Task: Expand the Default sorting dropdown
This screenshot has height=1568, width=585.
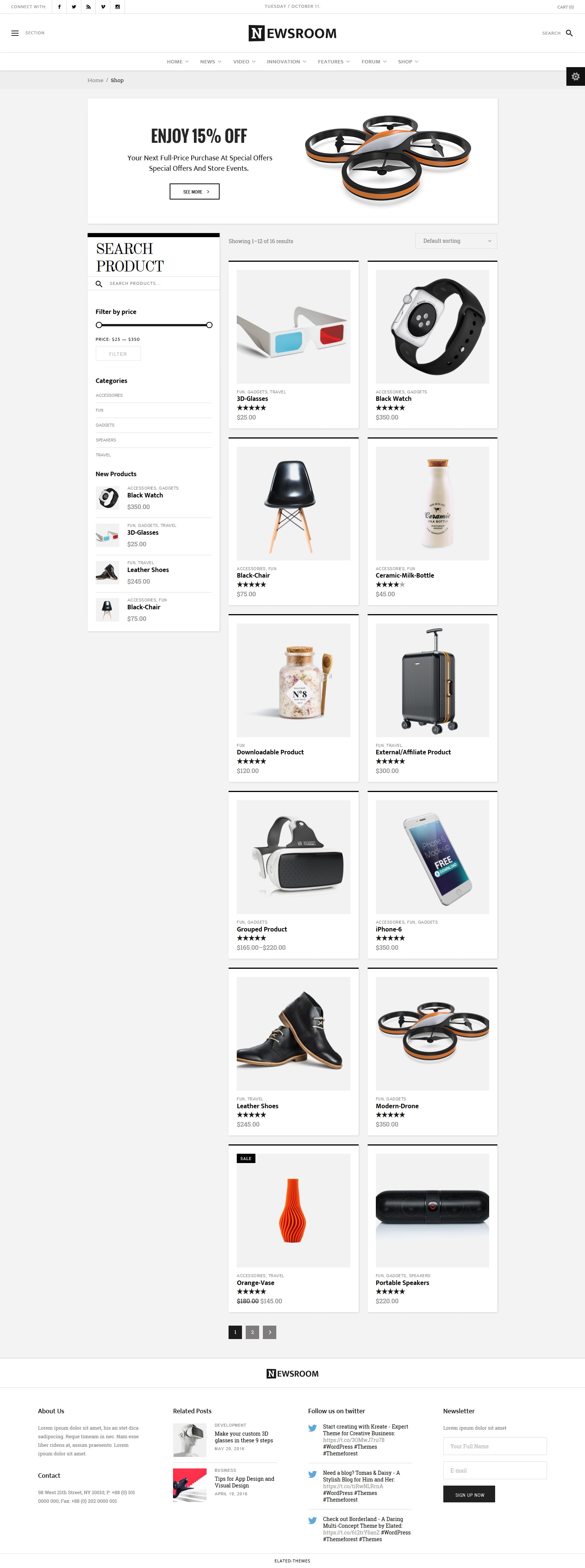Action: coord(456,241)
